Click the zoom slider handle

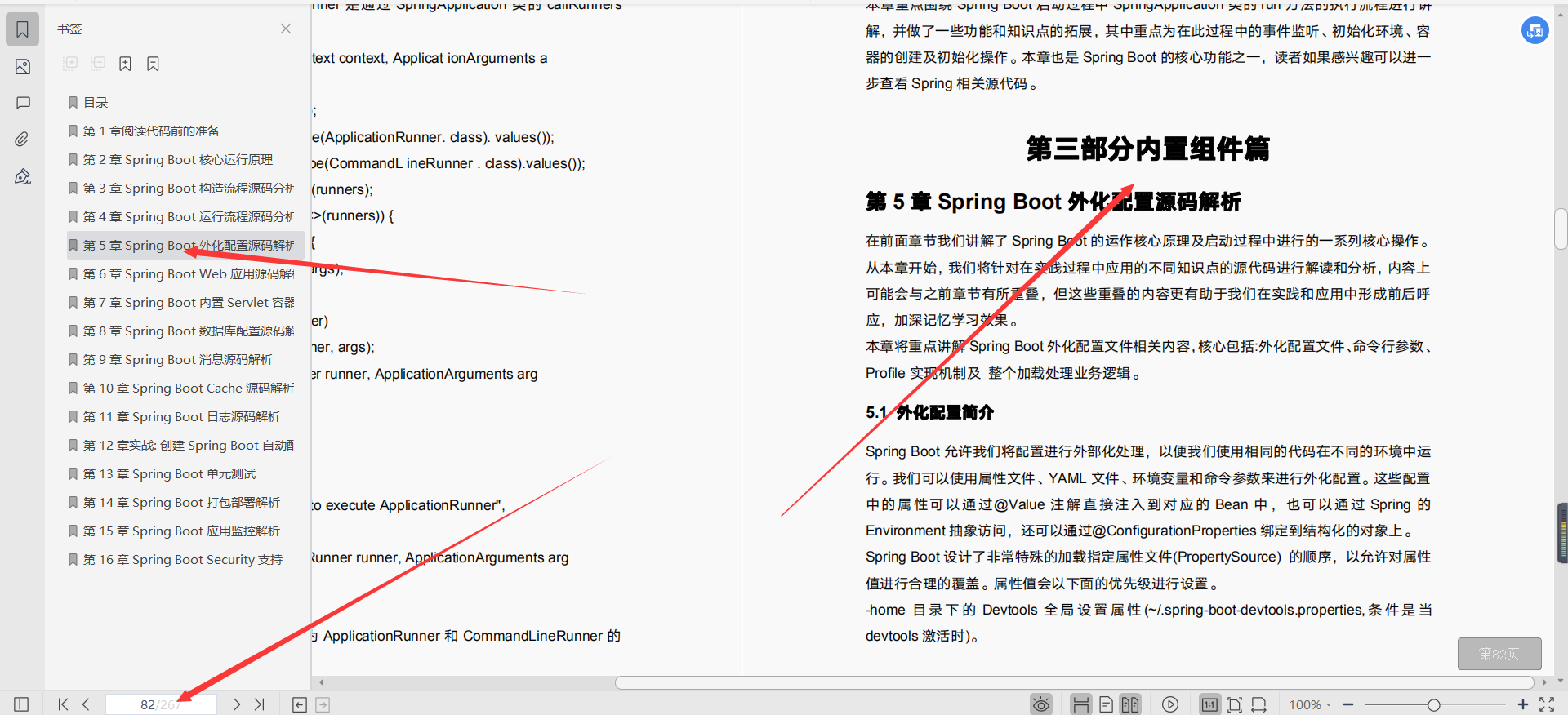pyautogui.click(x=1434, y=704)
